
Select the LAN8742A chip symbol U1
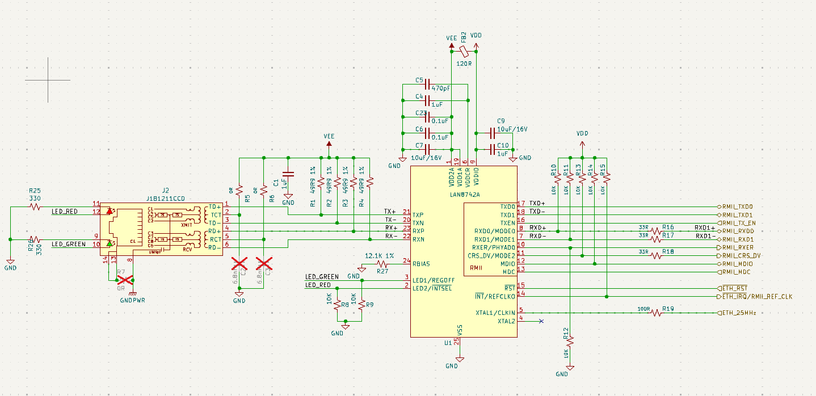point(464,251)
